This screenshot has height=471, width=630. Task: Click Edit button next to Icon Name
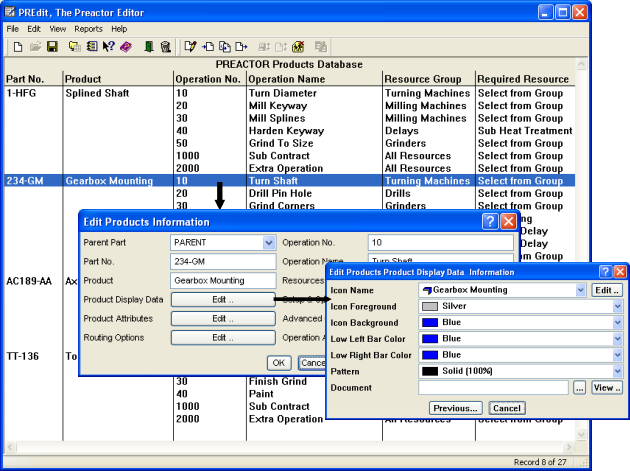[607, 290]
